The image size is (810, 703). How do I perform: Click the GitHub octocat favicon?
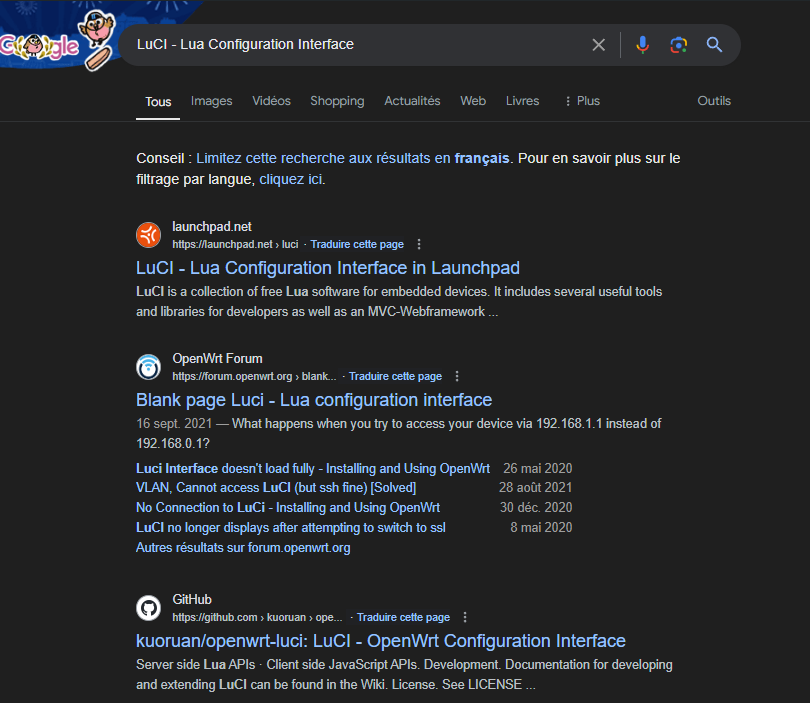click(x=148, y=608)
